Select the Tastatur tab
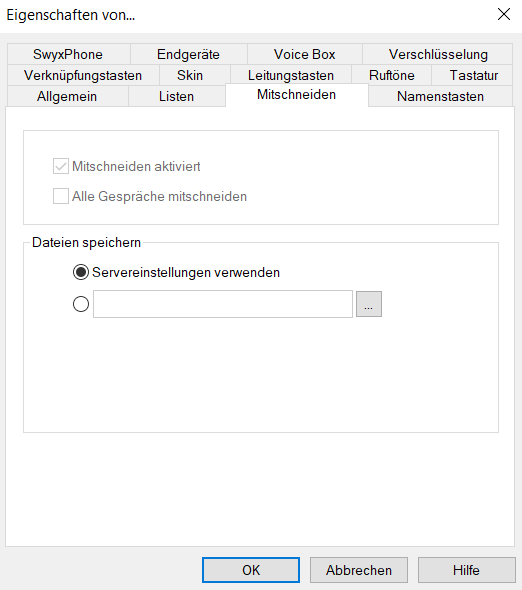Viewport: 522px width, 590px height. click(x=473, y=75)
